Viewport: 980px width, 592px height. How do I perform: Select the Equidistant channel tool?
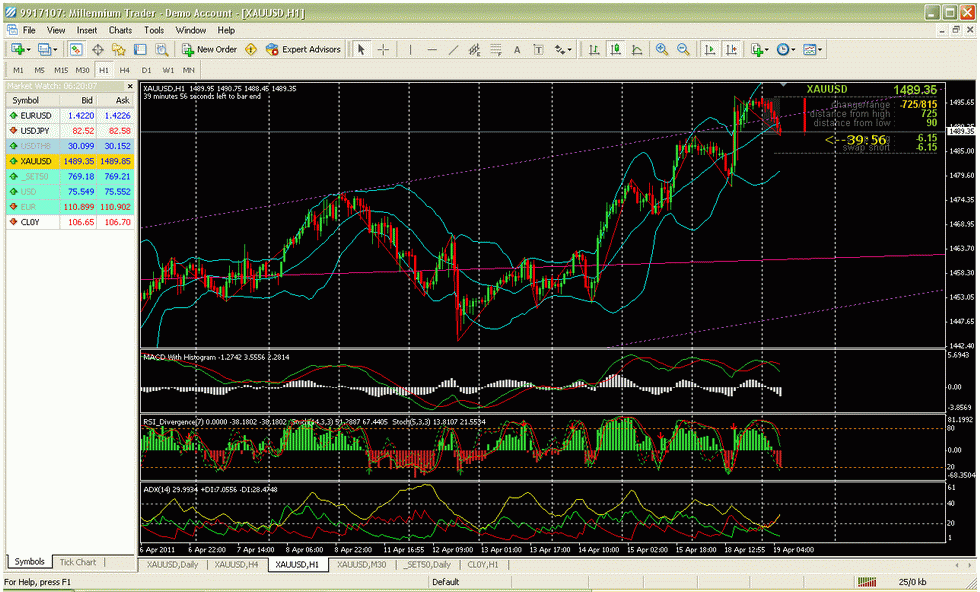(474, 49)
